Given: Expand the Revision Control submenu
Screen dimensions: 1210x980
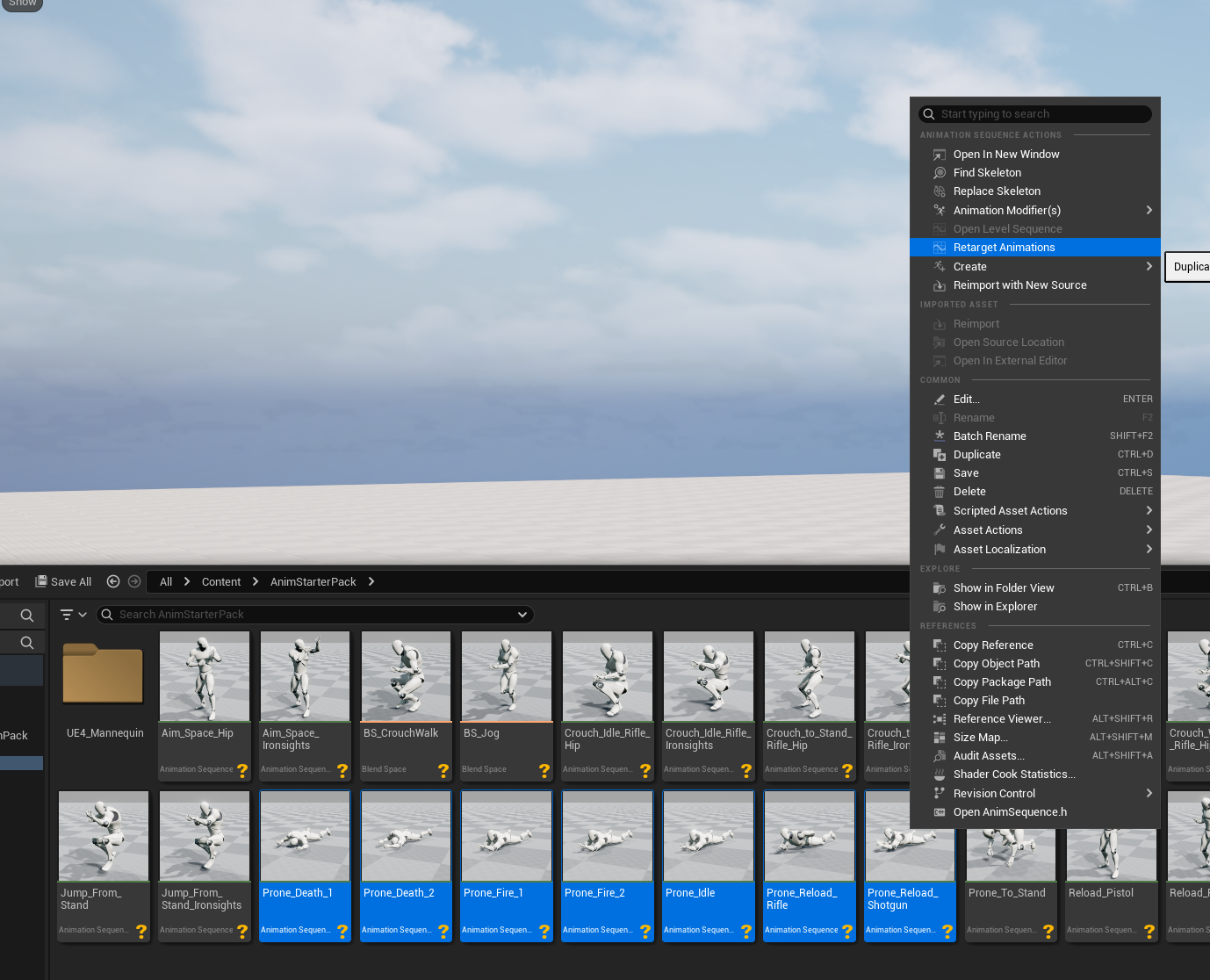Looking at the screenshot, I should coord(1149,794).
